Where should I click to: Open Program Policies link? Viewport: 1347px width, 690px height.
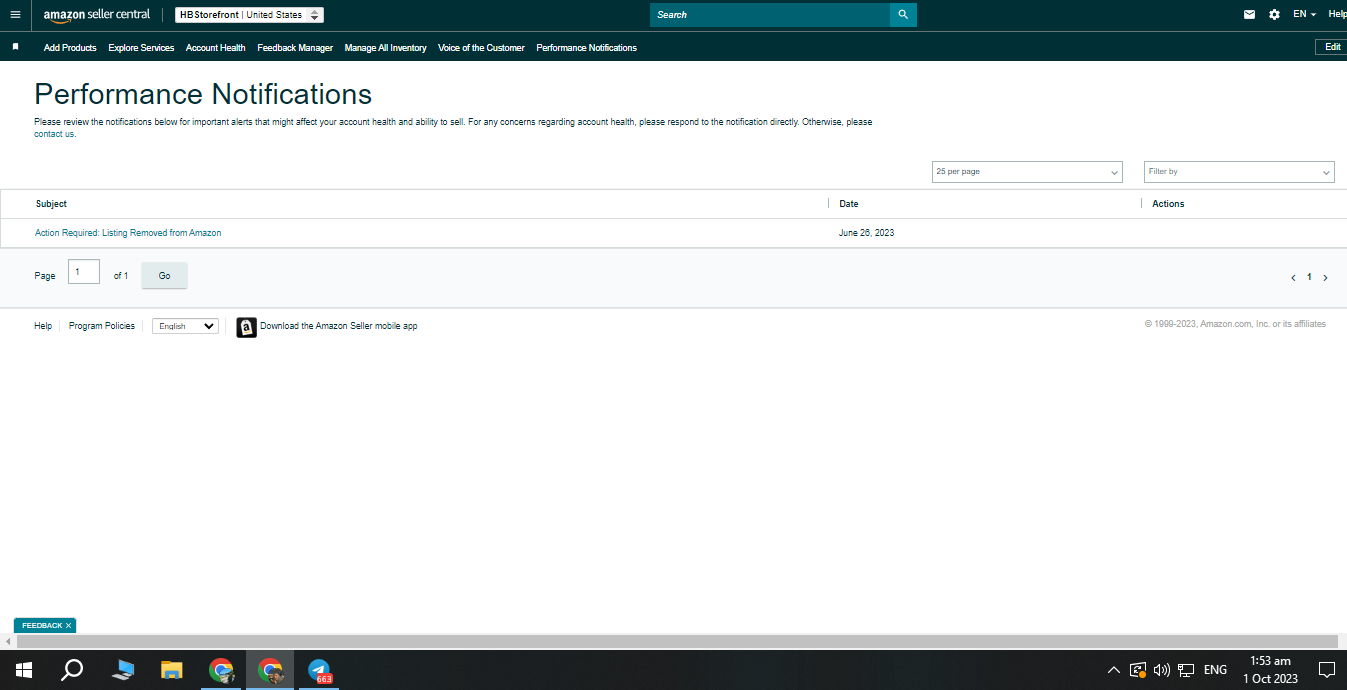tap(102, 326)
